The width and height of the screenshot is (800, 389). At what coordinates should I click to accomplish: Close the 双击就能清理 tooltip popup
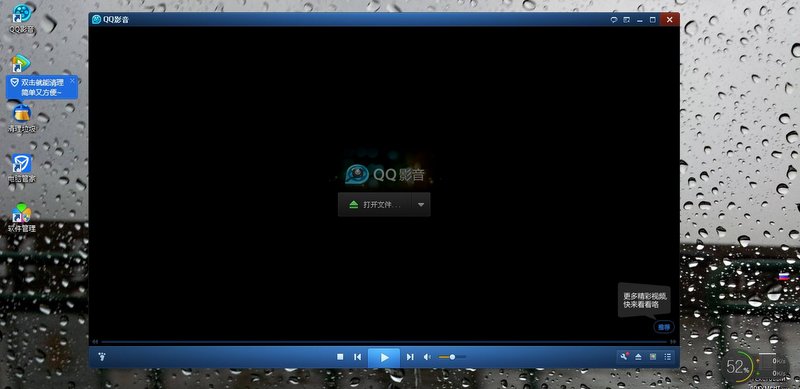coord(72,81)
